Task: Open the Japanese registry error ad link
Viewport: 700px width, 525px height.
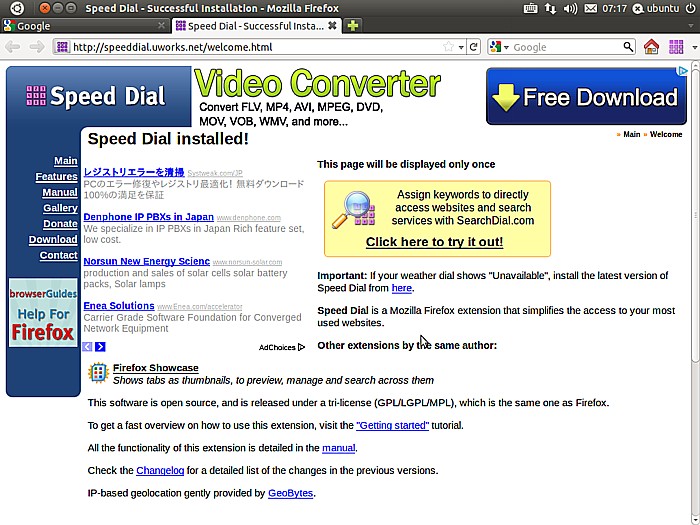Action: pyautogui.click(x=134, y=172)
